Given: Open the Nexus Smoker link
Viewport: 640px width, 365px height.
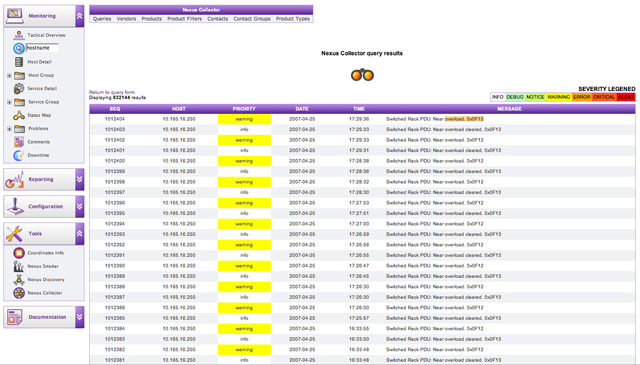Looking at the screenshot, I should (x=43, y=266).
